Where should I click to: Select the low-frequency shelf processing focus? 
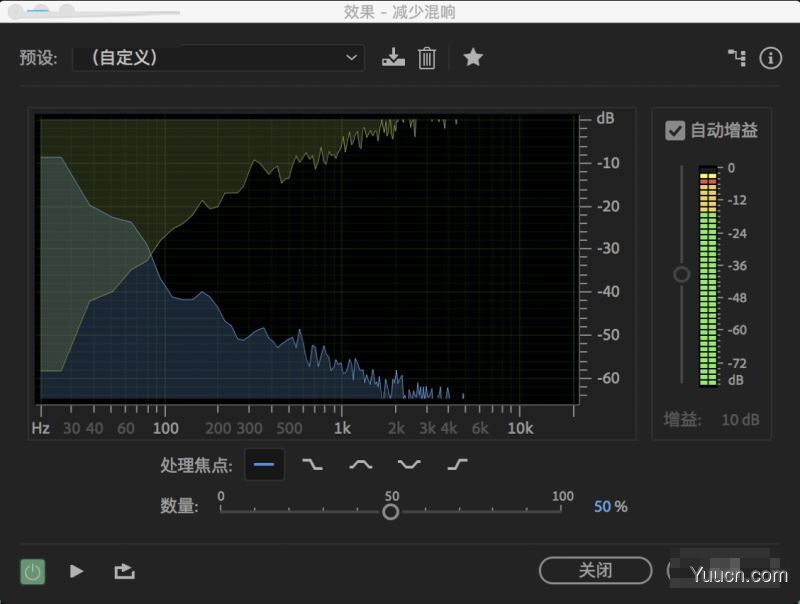pyautogui.click(x=312, y=463)
